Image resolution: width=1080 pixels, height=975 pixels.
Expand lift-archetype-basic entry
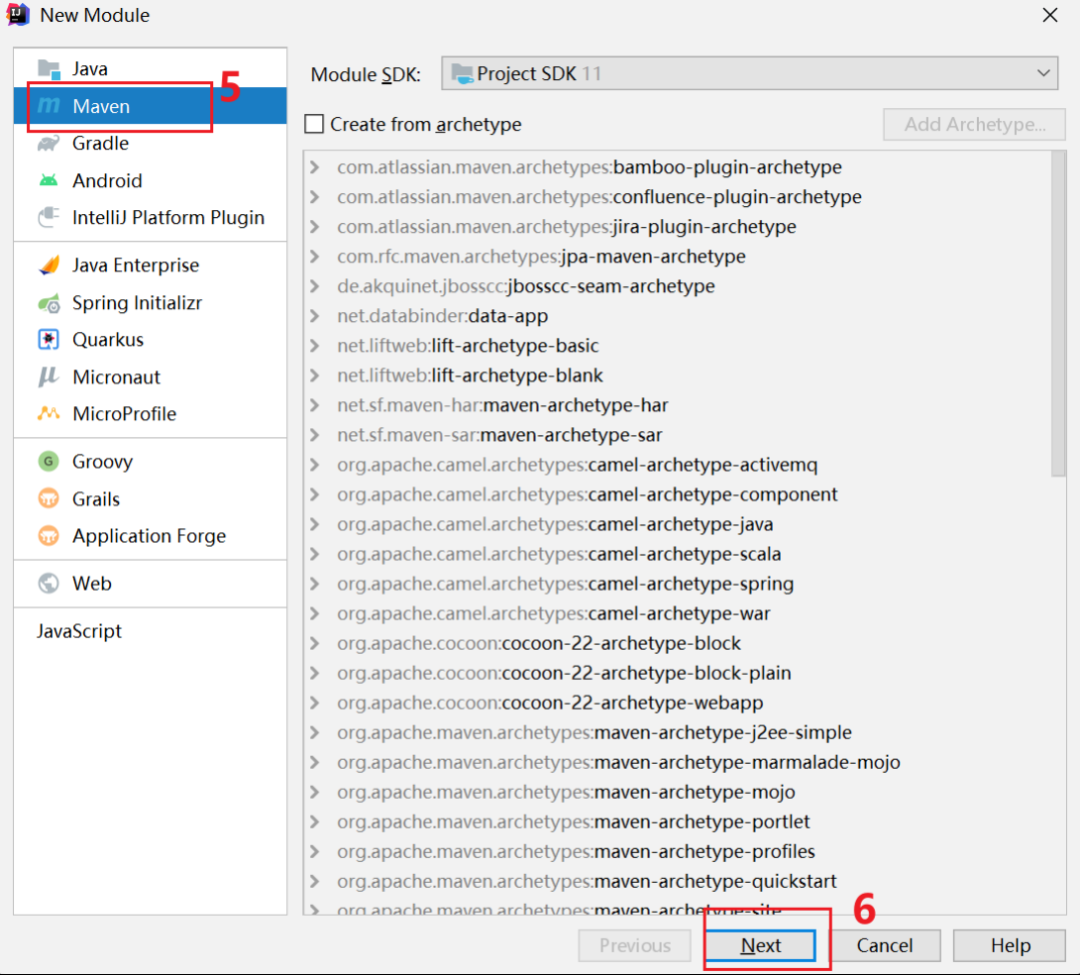pyautogui.click(x=315, y=345)
